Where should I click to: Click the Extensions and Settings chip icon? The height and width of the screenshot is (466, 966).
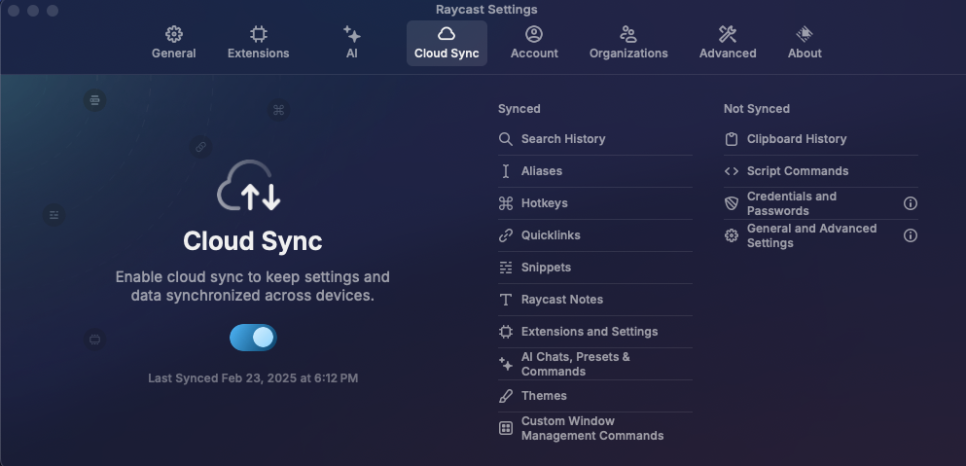[506, 332]
